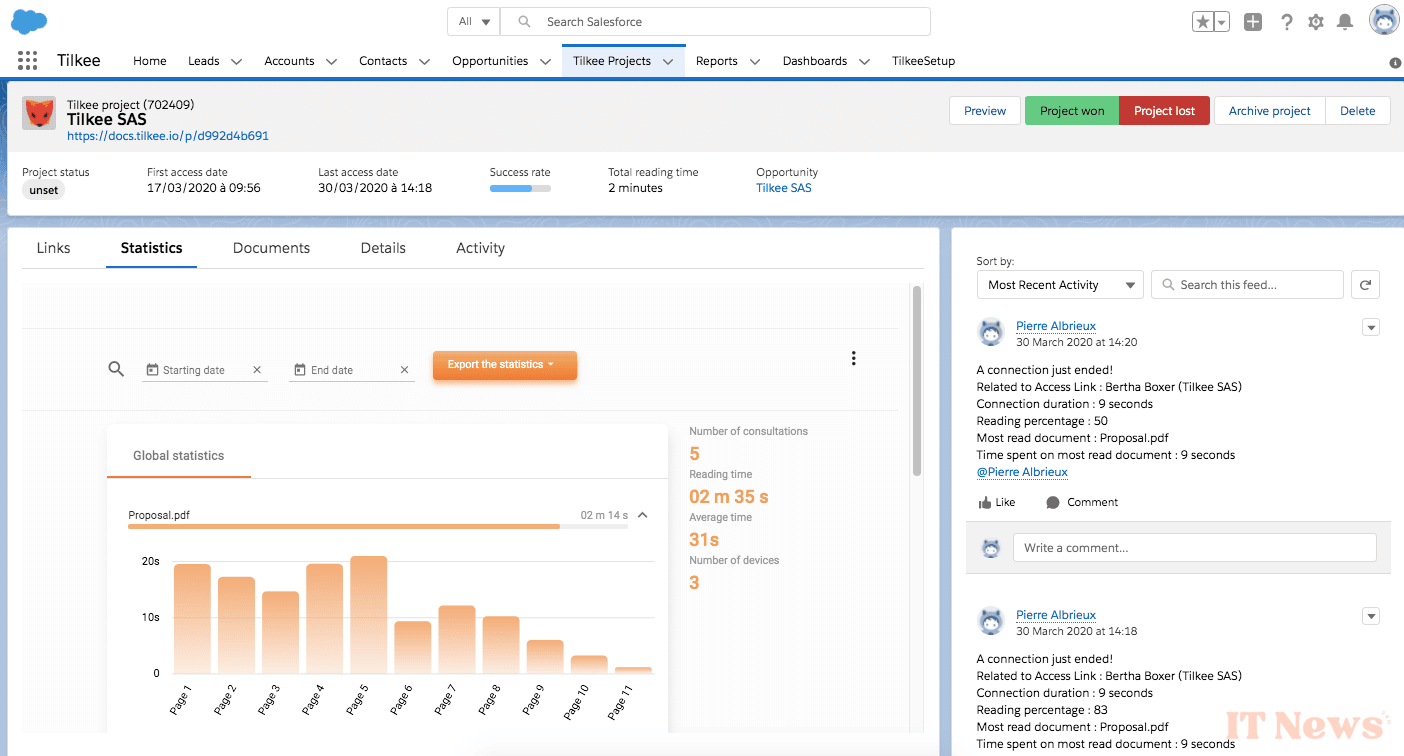Click the 14:18 post author avatar
The image size is (1404, 756).
coord(991,621)
